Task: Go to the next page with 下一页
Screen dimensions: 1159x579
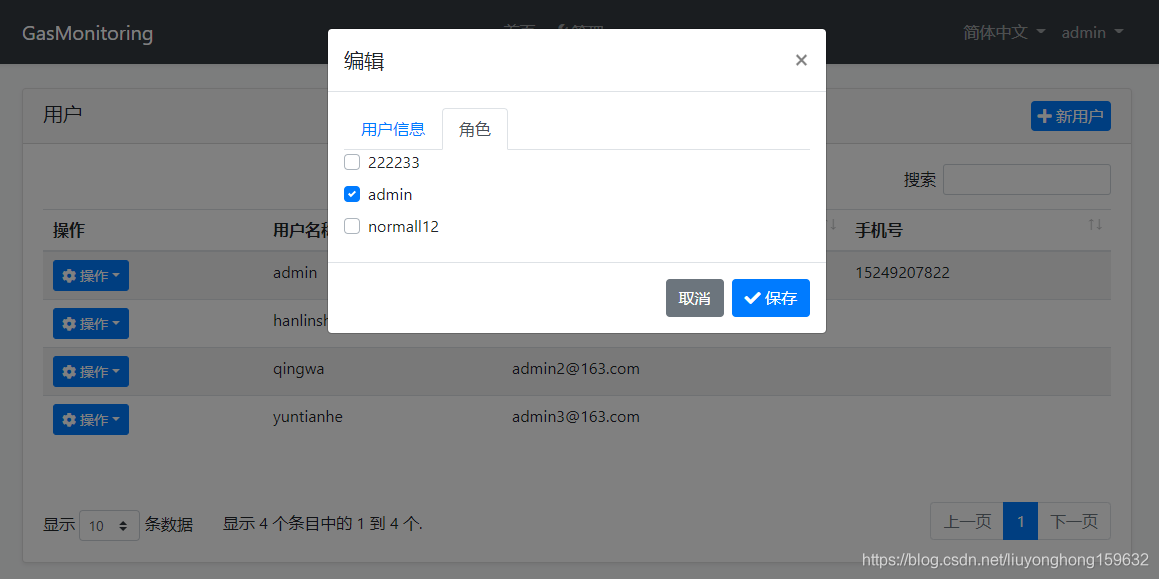Action: (x=1075, y=521)
